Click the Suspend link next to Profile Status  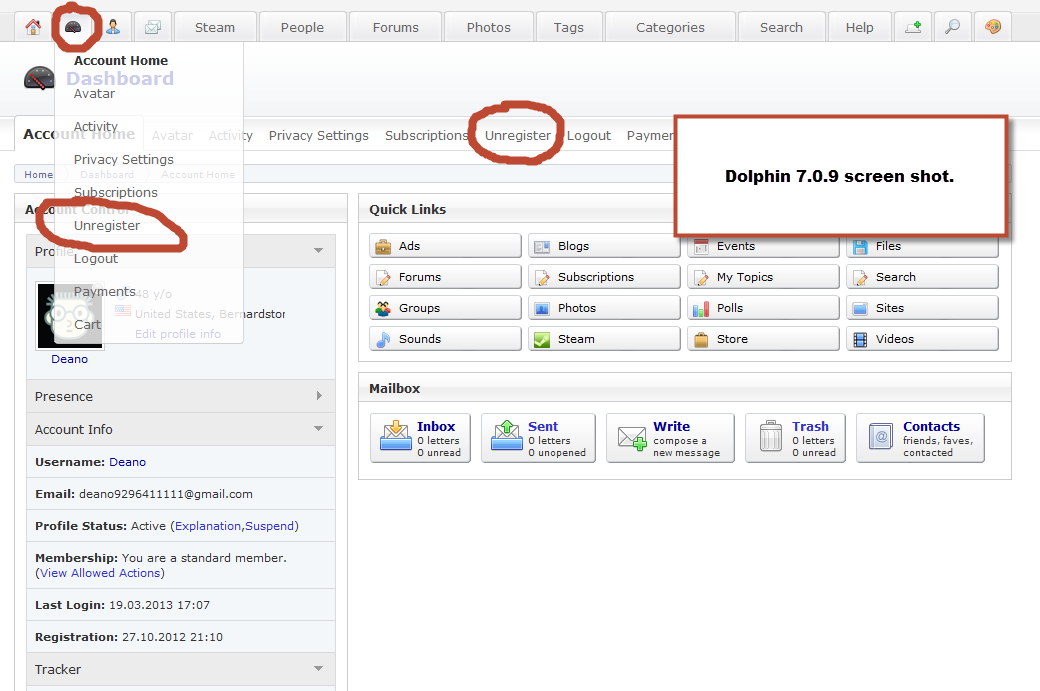[x=269, y=526]
